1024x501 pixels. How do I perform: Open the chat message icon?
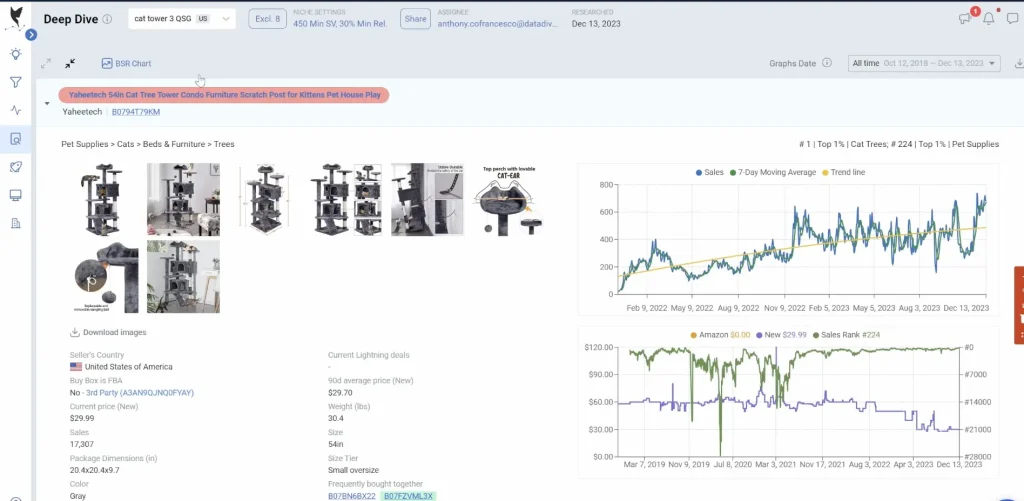tap(1010, 18)
